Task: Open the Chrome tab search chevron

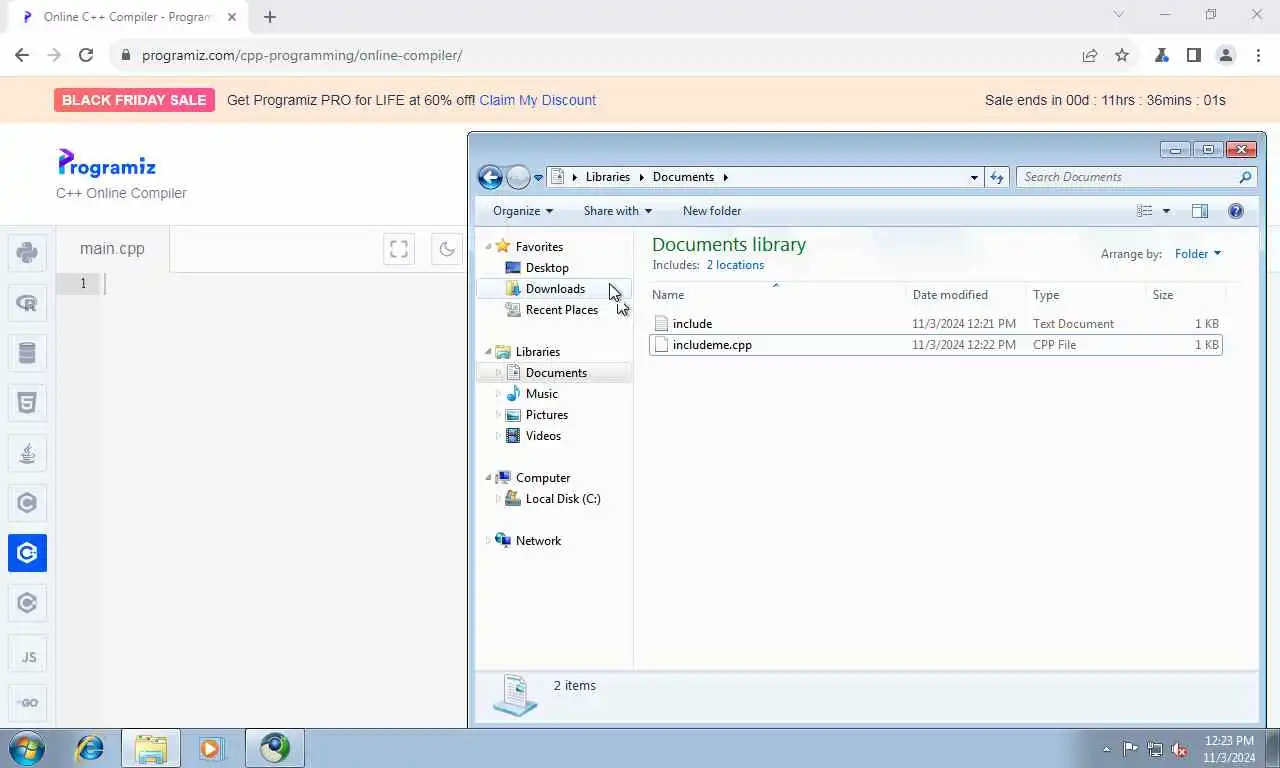Action: click(1119, 15)
